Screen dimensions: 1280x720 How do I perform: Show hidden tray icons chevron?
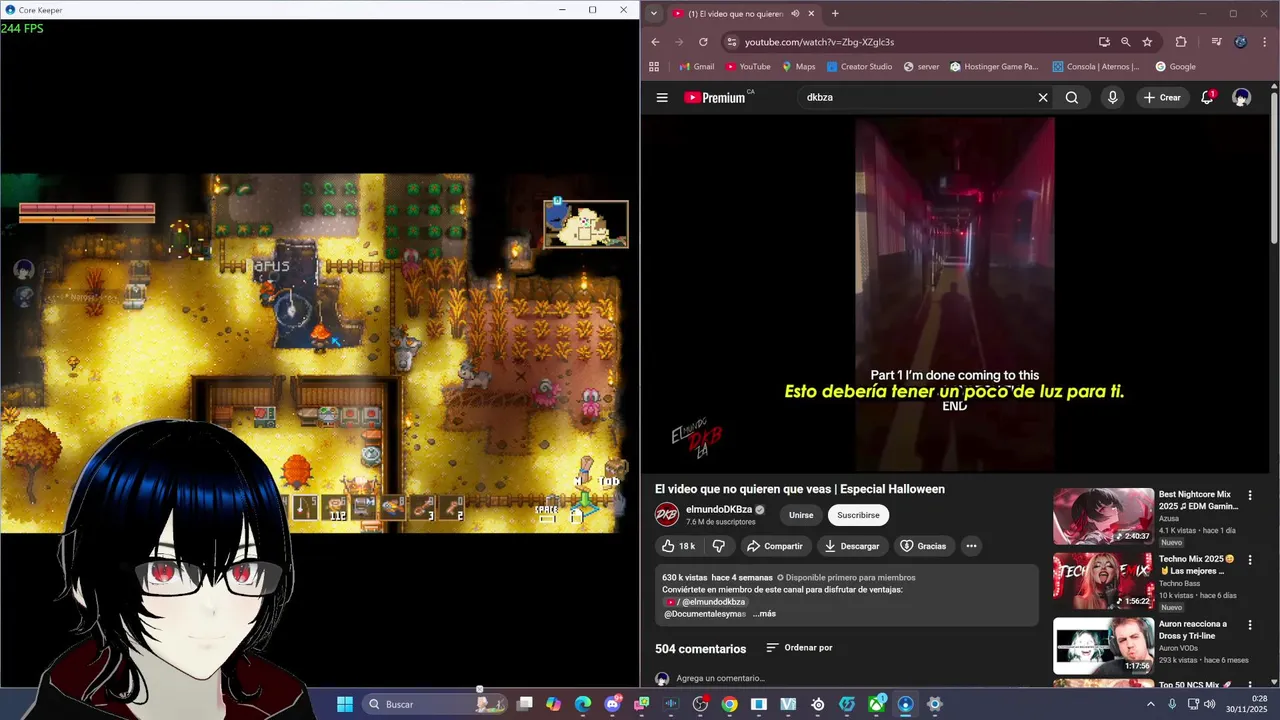pyautogui.click(x=1150, y=704)
